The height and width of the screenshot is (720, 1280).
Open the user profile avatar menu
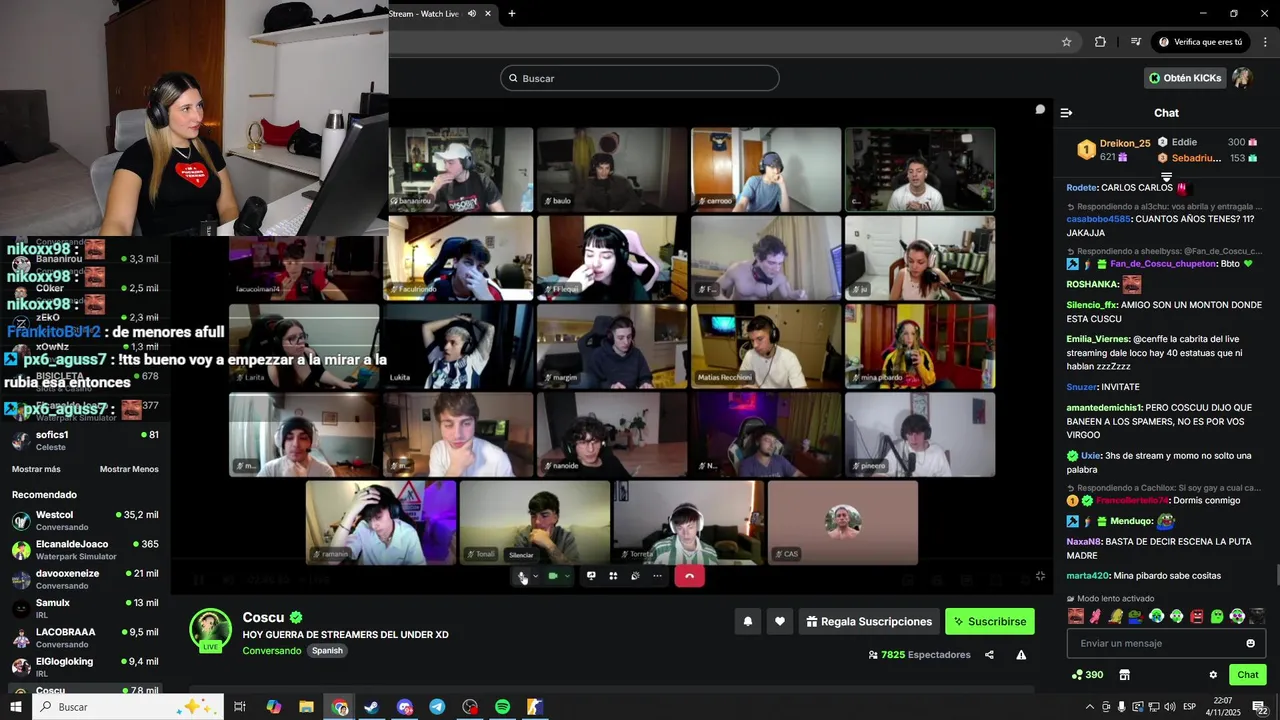1242,78
